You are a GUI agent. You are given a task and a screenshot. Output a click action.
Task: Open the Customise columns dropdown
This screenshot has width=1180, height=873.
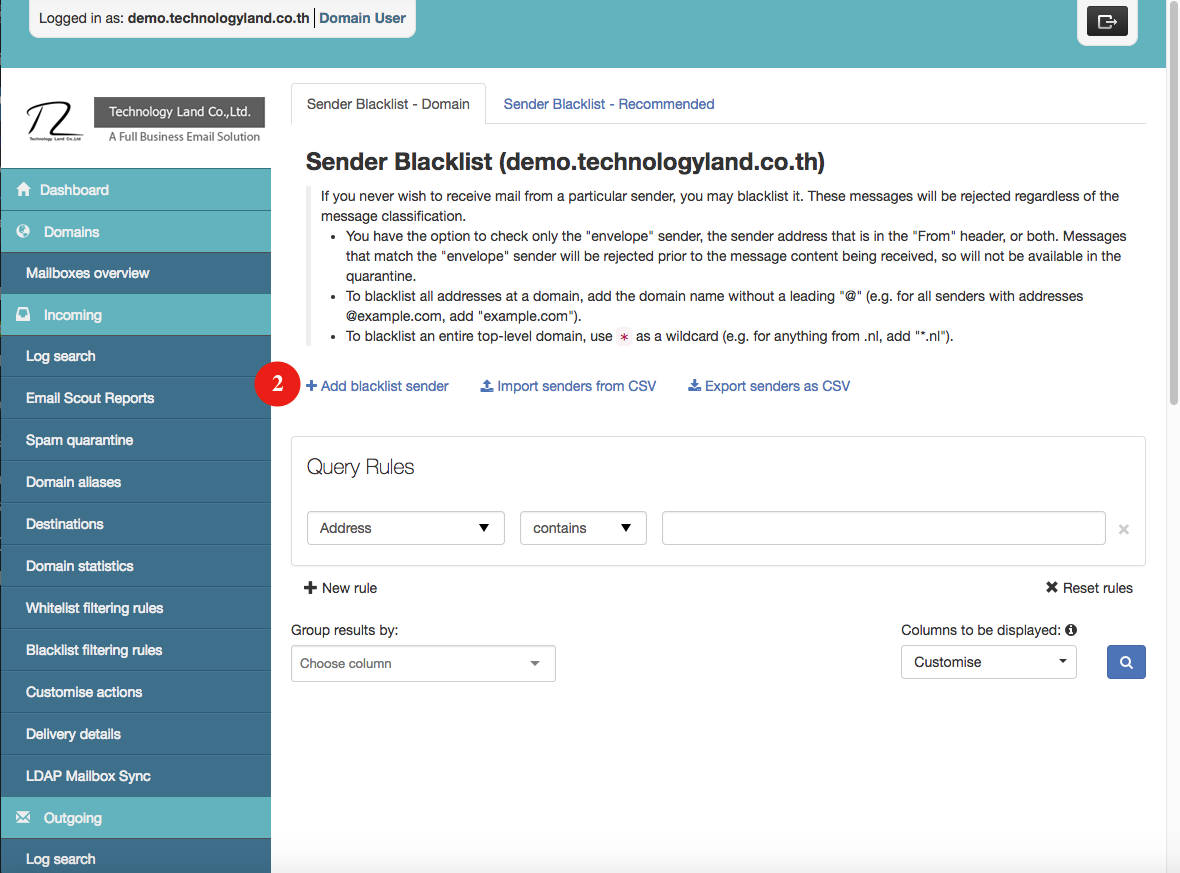pos(988,662)
